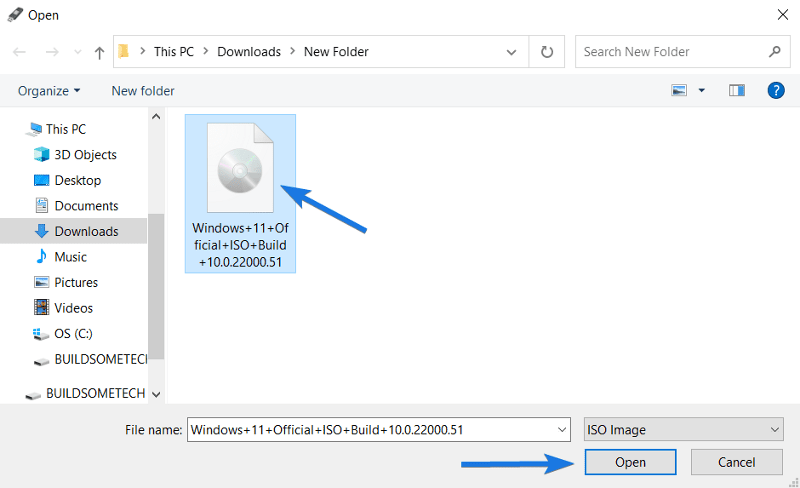
Task: Open Help with the question mark icon
Action: (776, 90)
